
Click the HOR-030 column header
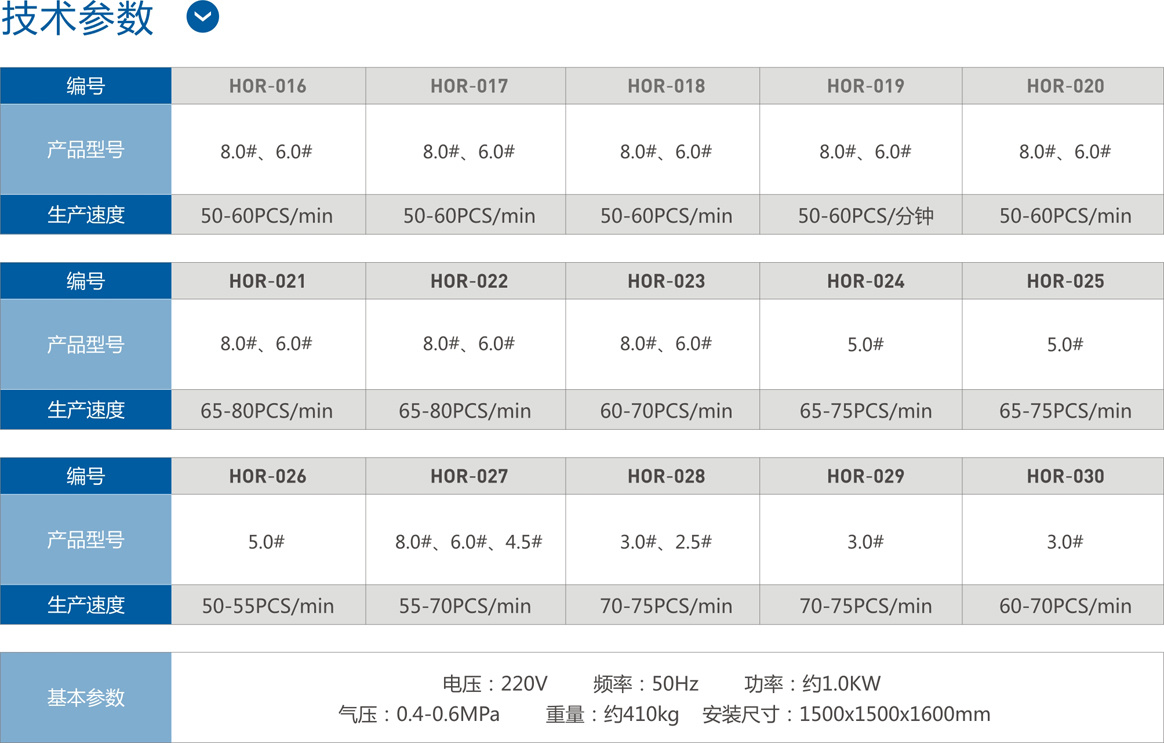click(1065, 477)
